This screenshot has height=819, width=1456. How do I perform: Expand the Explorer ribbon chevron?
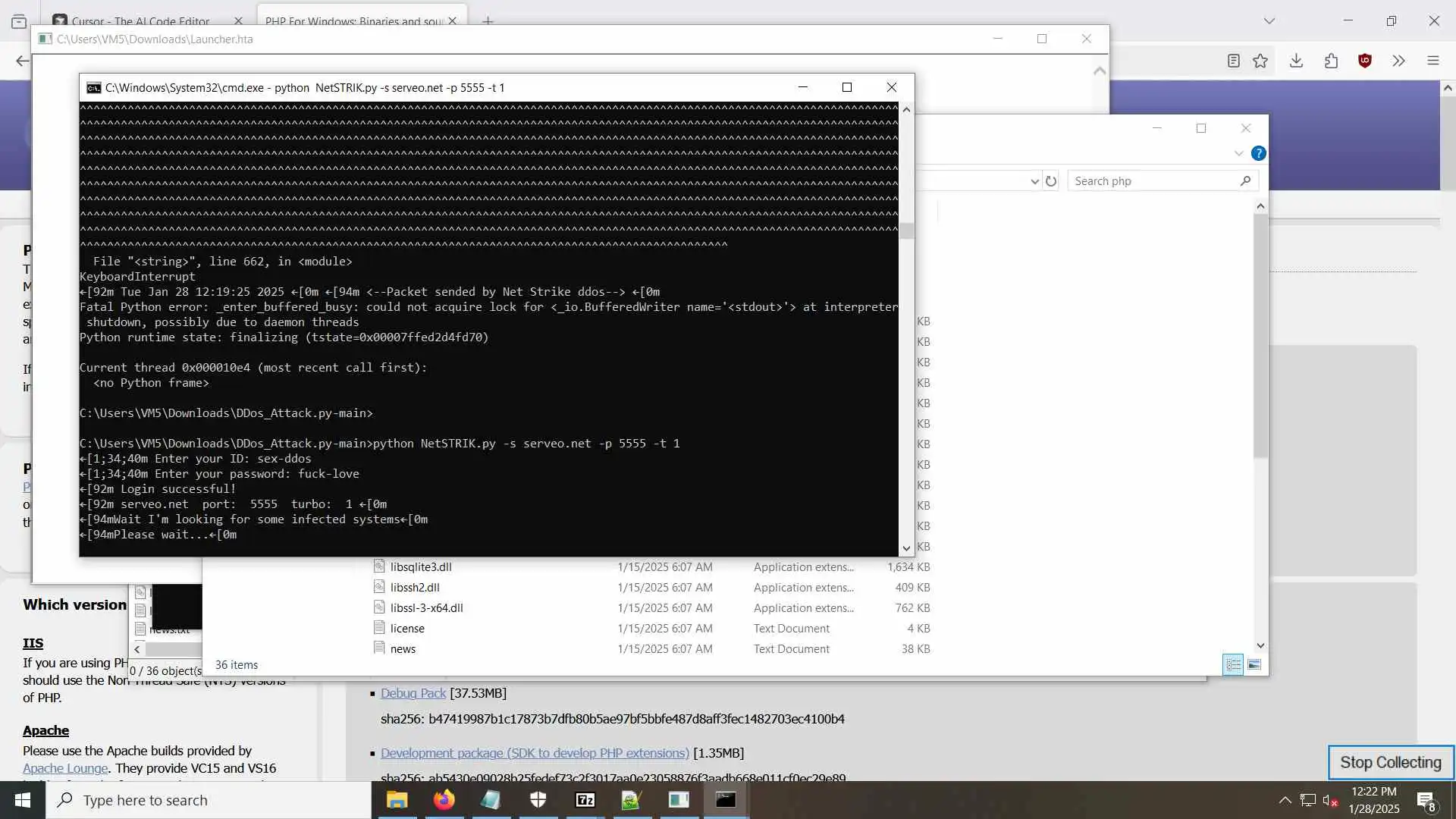pos(1238,153)
